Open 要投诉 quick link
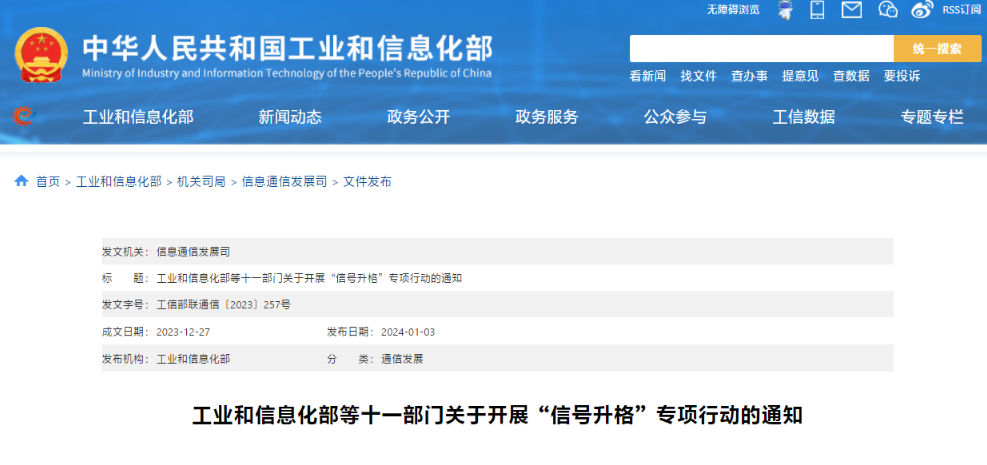The width and height of the screenshot is (987, 465). 902,76
